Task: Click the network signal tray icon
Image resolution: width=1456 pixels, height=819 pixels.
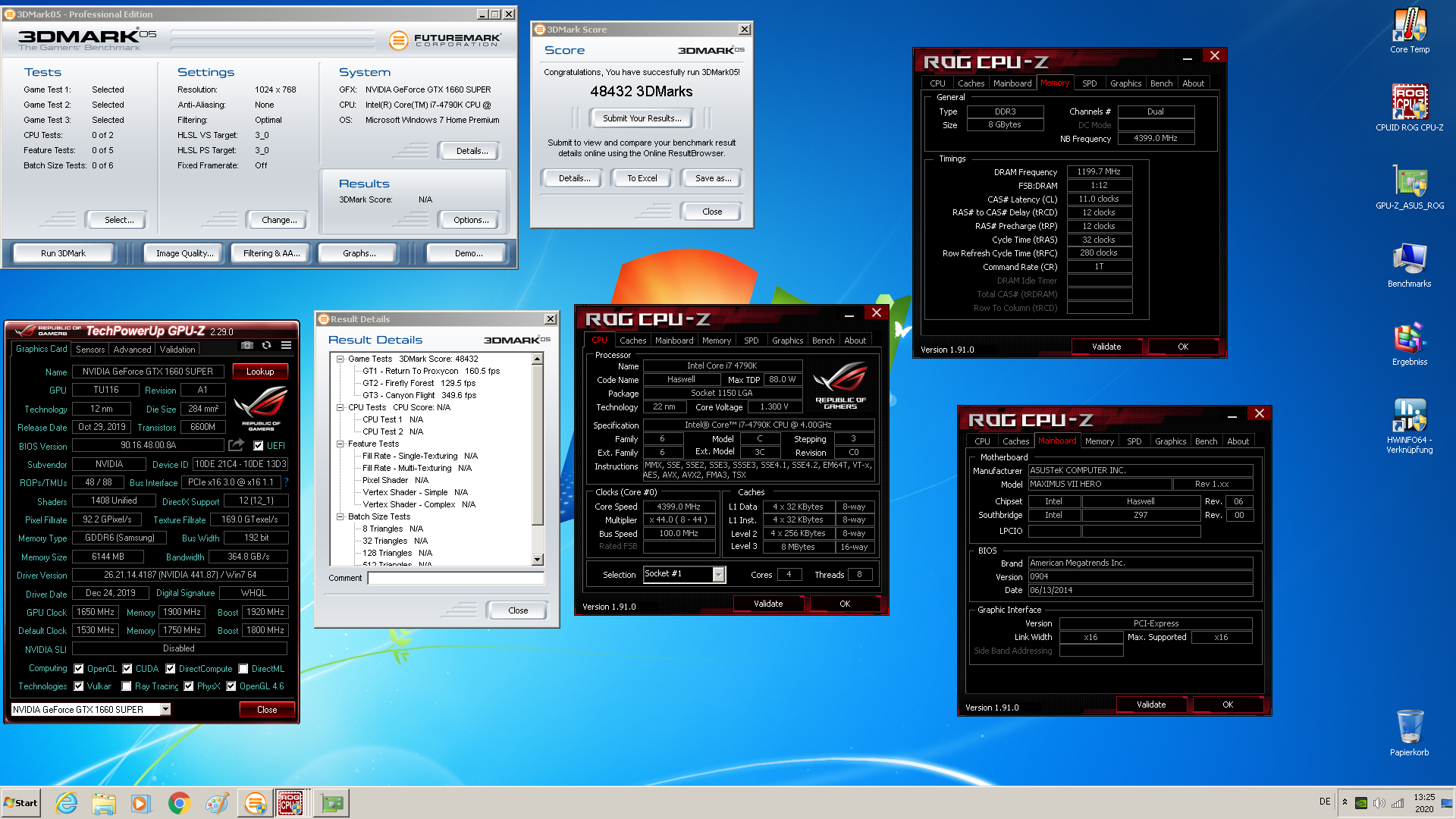Action: click(1398, 803)
